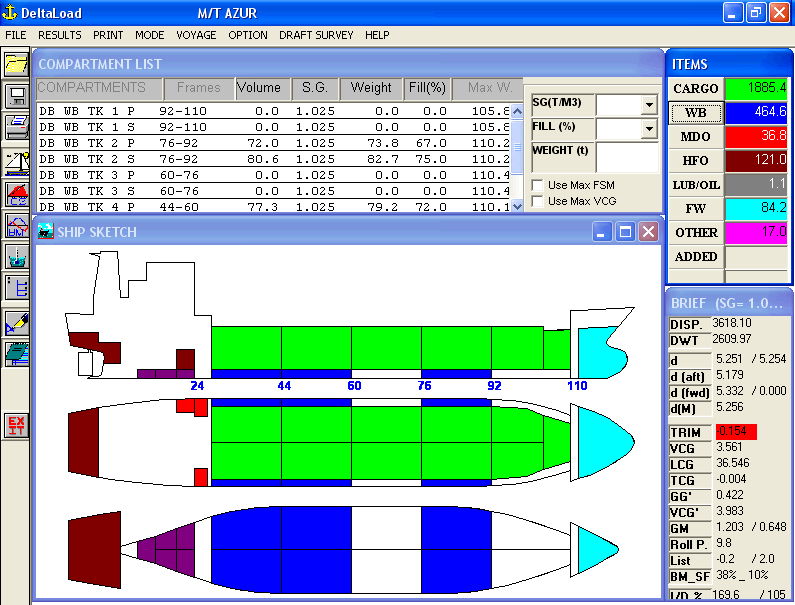This screenshot has width=795, height=605.
Task: Click the red TRIM value -0.154
Action: coord(736,432)
